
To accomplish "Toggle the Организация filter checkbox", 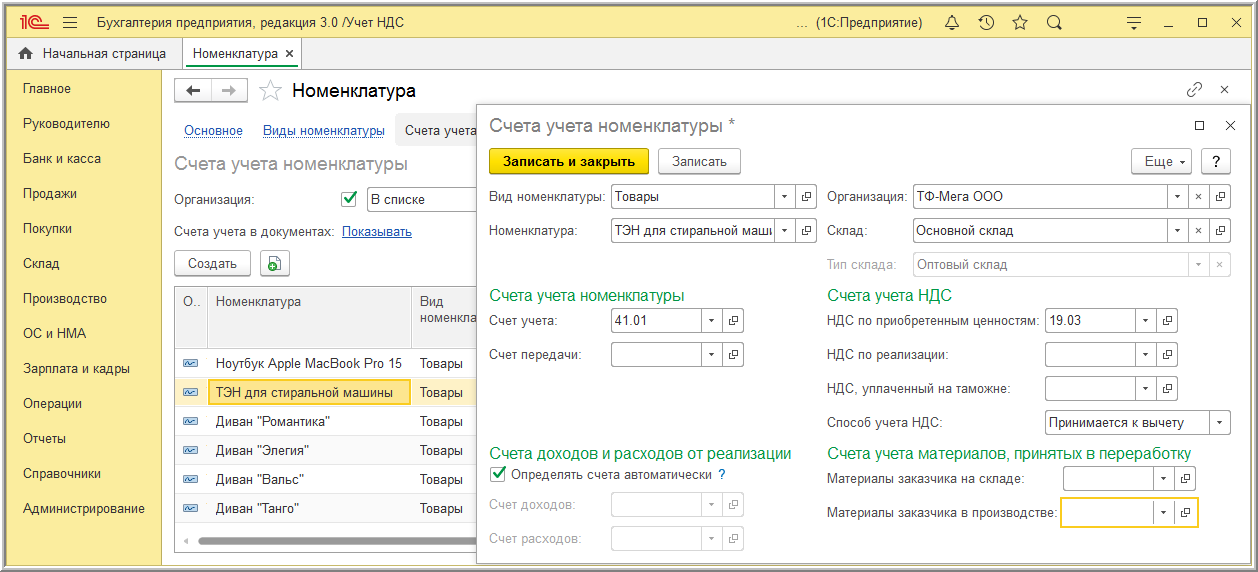I will pyautogui.click(x=349, y=199).
